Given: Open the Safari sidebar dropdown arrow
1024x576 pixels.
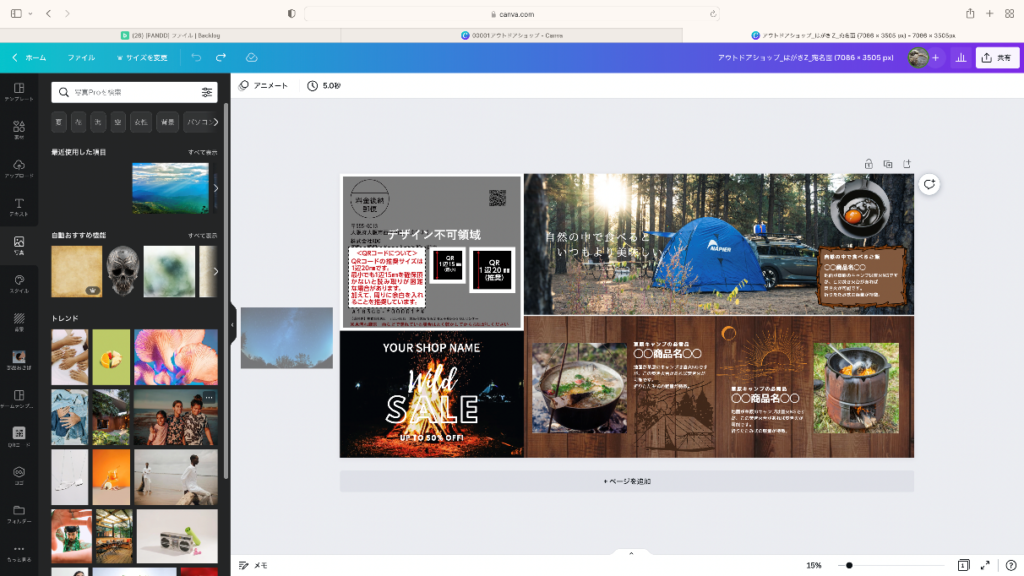Looking at the screenshot, I should 30,14.
